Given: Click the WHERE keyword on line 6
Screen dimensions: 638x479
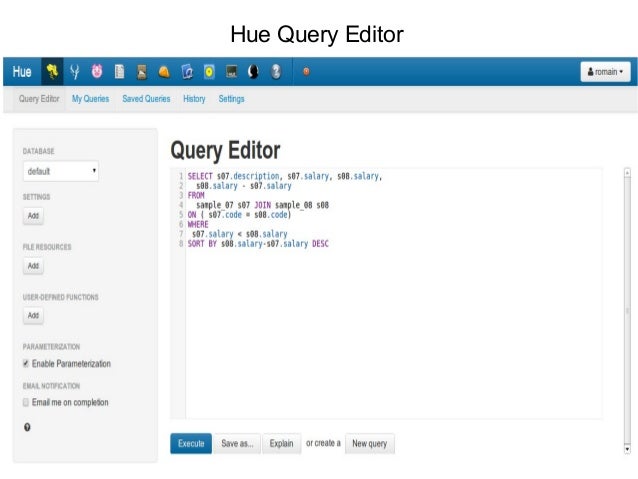Looking at the screenshot, I should click(x=198, y=224).
